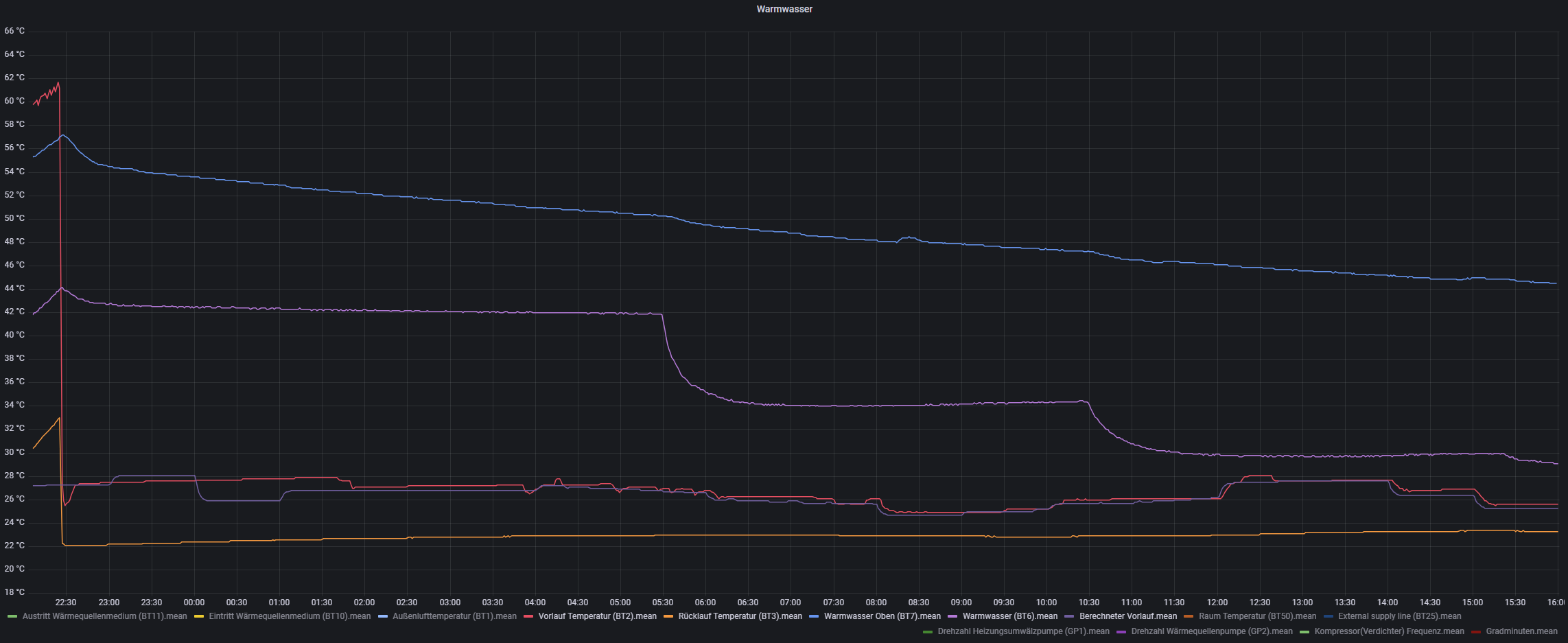Show Drehzahl Heizungsumwälzpumpe (GP1).mean series
Image resolution: width=1568 pixels, height=643 pixels.
1023,631
